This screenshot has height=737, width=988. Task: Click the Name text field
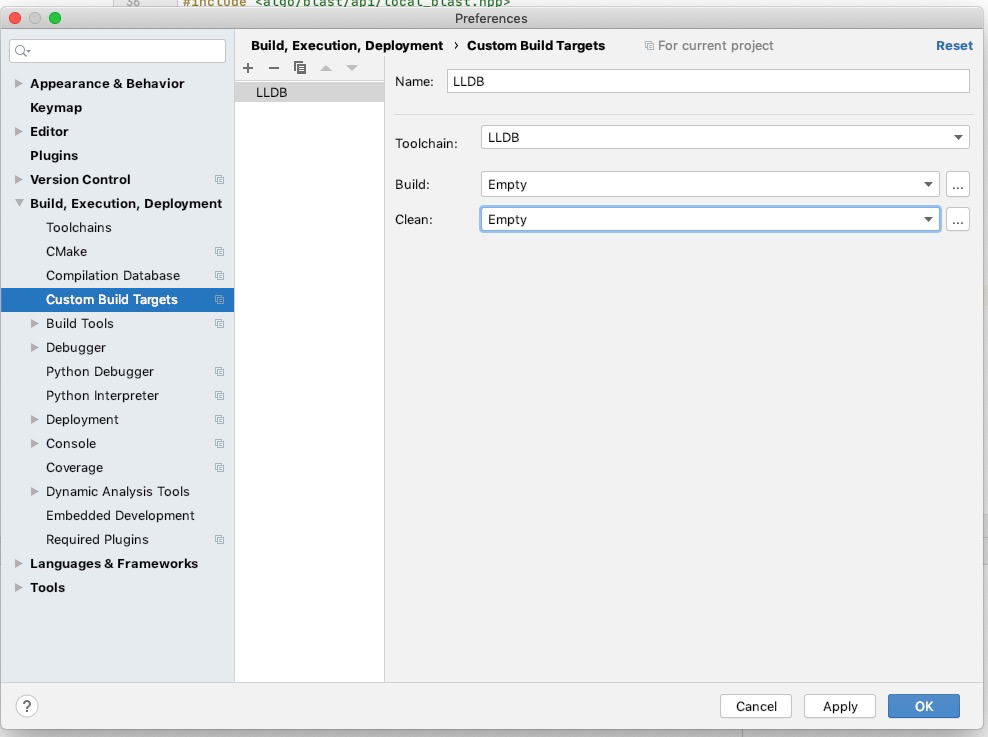(708, 81)
